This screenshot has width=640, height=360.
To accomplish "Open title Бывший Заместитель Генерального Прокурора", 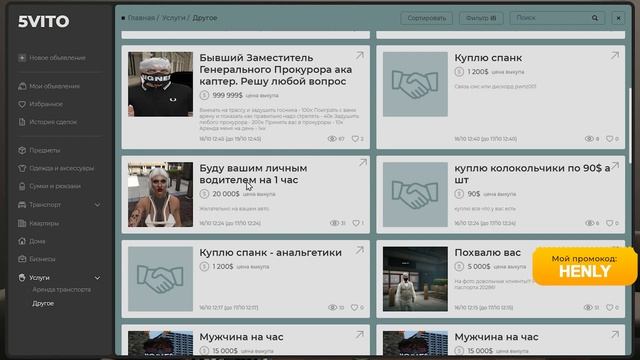I will click(x=276, y=69).
